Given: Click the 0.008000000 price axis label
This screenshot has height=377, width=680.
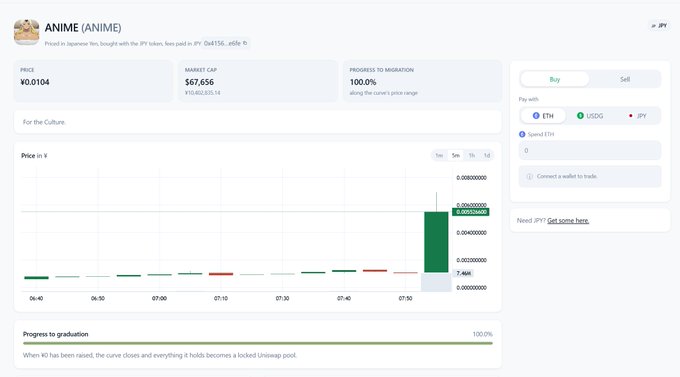Looking at the screenshot, I should [x=471, y=177].
